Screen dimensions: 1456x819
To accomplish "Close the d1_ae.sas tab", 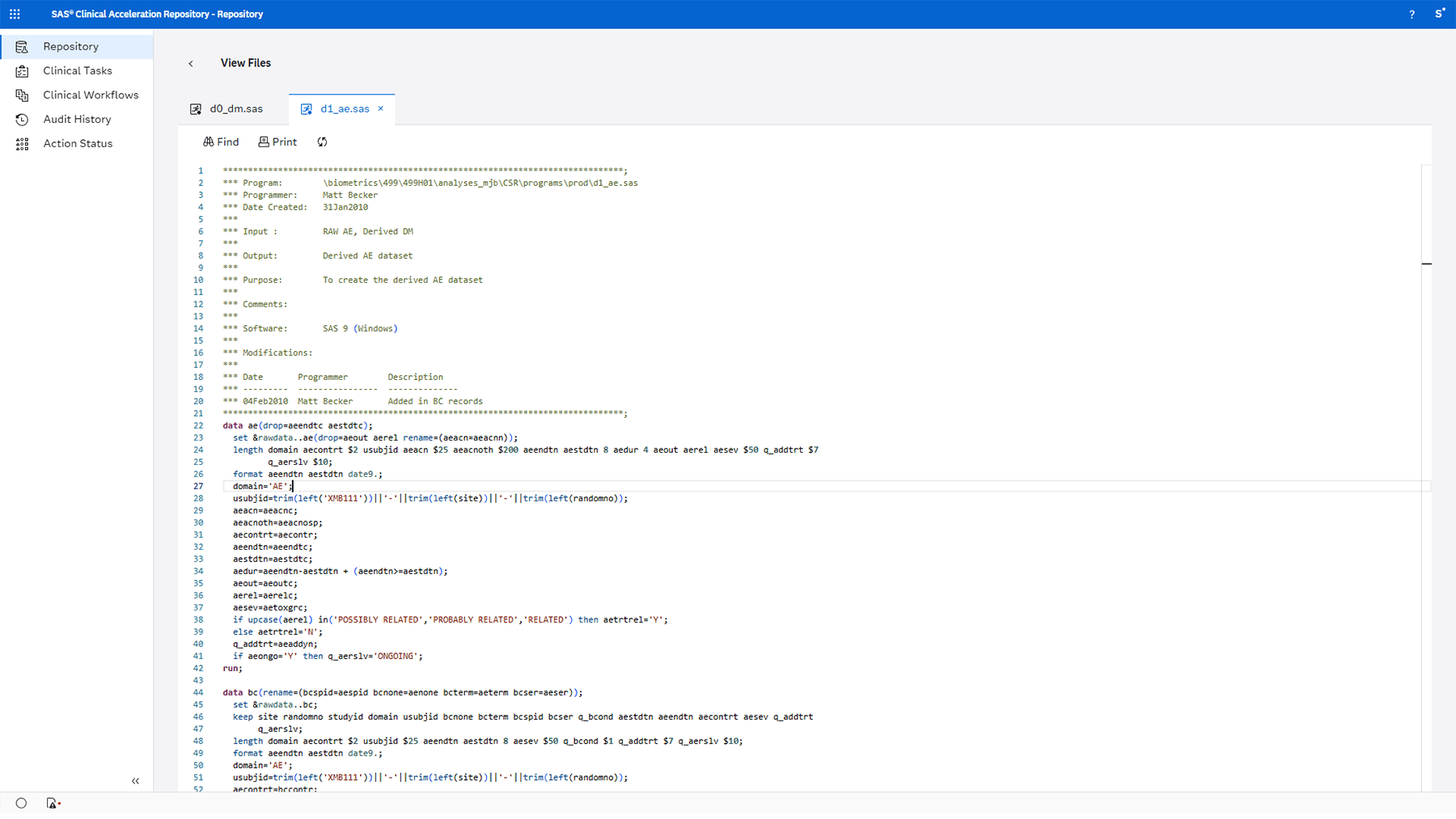I will pos(380,108).
